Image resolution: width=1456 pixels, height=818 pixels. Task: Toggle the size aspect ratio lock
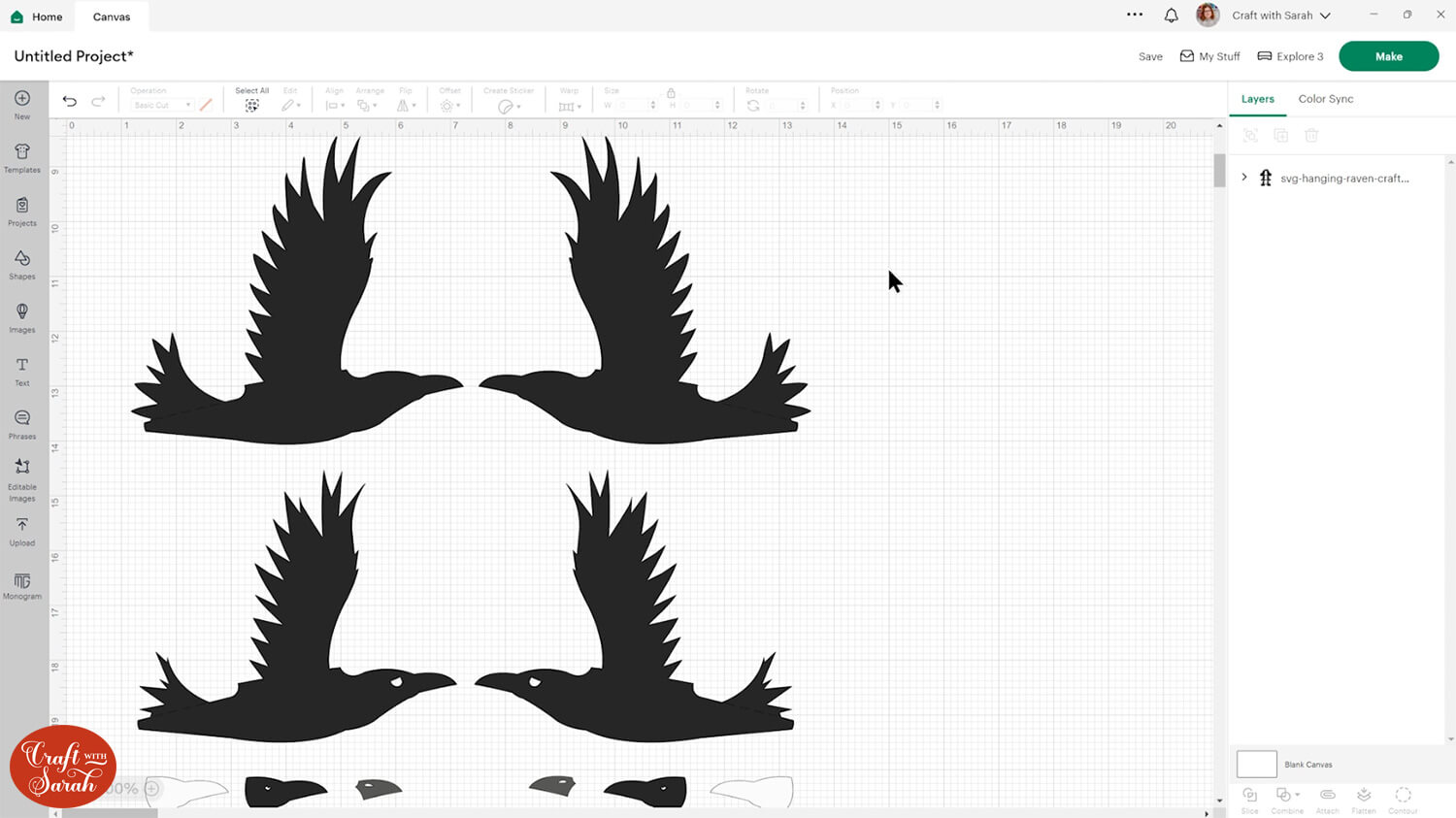(671, 93)
